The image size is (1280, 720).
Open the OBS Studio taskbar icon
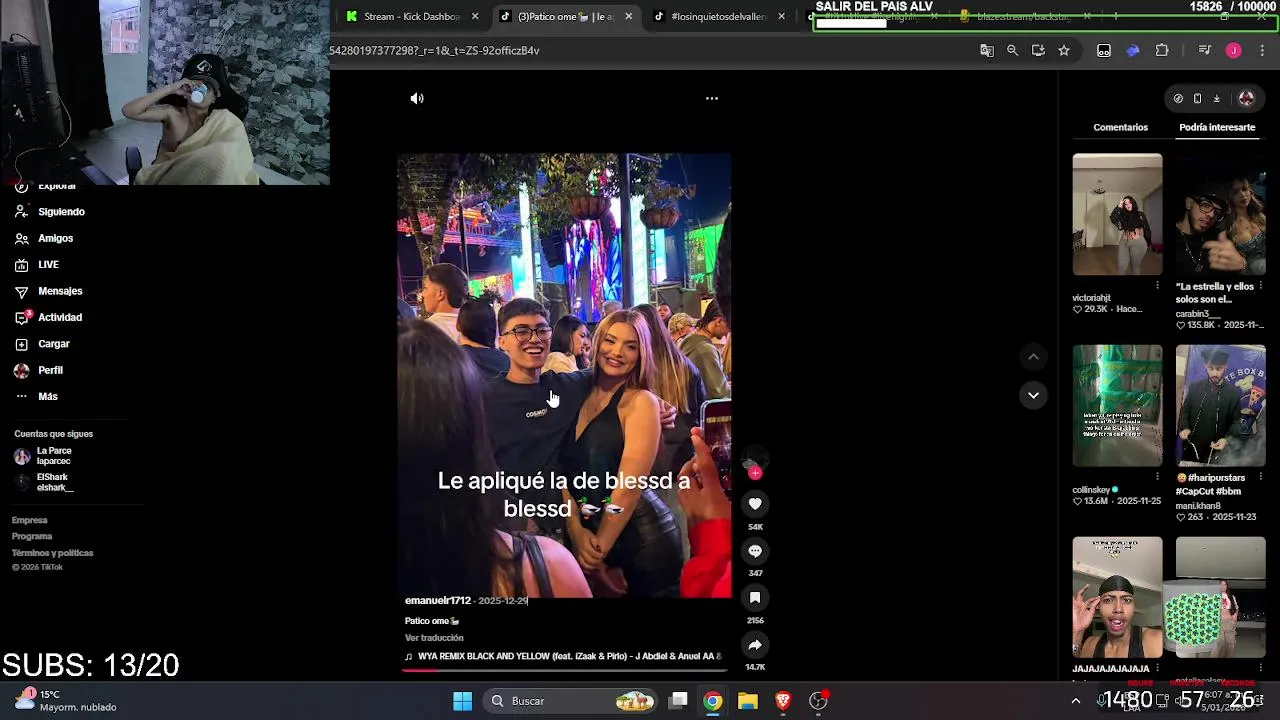click(x=818, y=701)
